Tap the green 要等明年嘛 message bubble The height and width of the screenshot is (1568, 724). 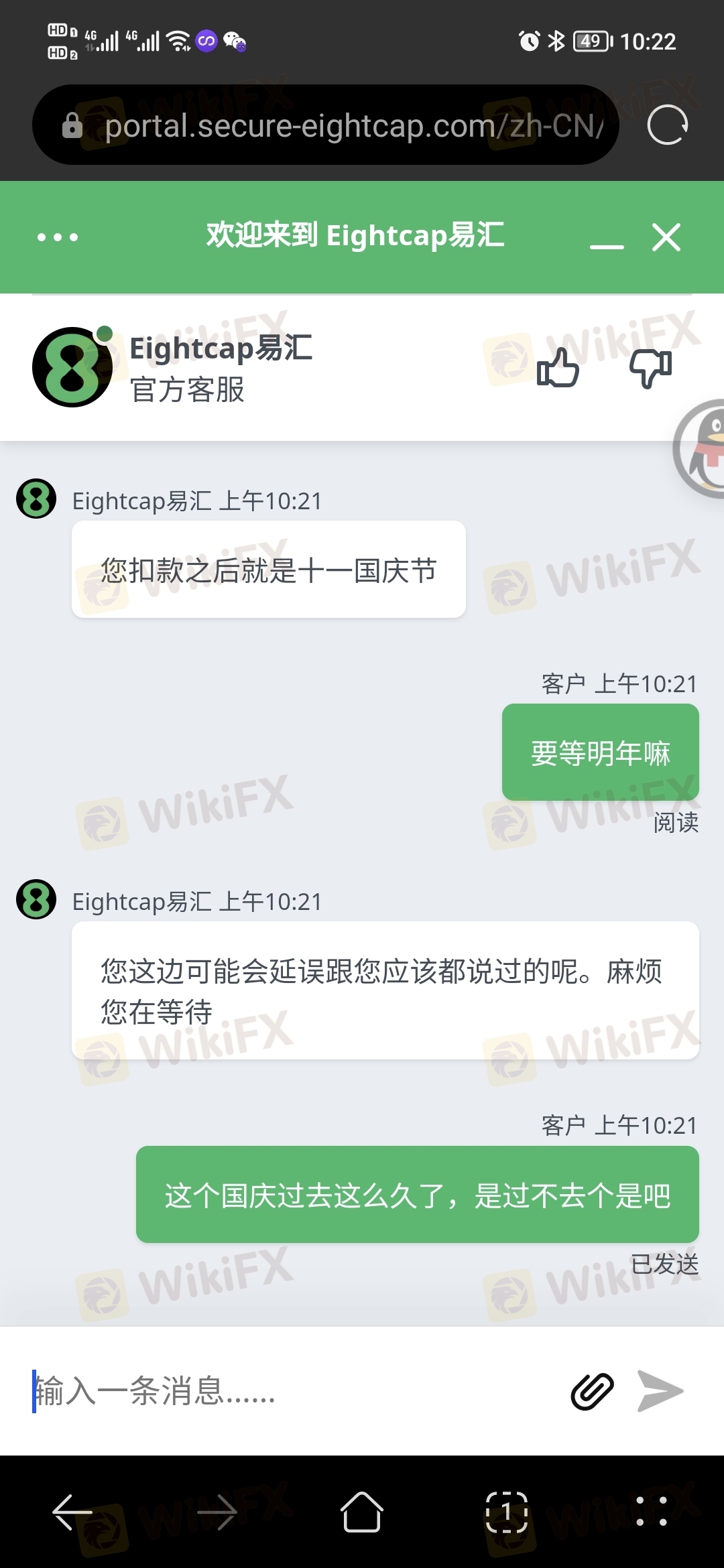(601, 752)
